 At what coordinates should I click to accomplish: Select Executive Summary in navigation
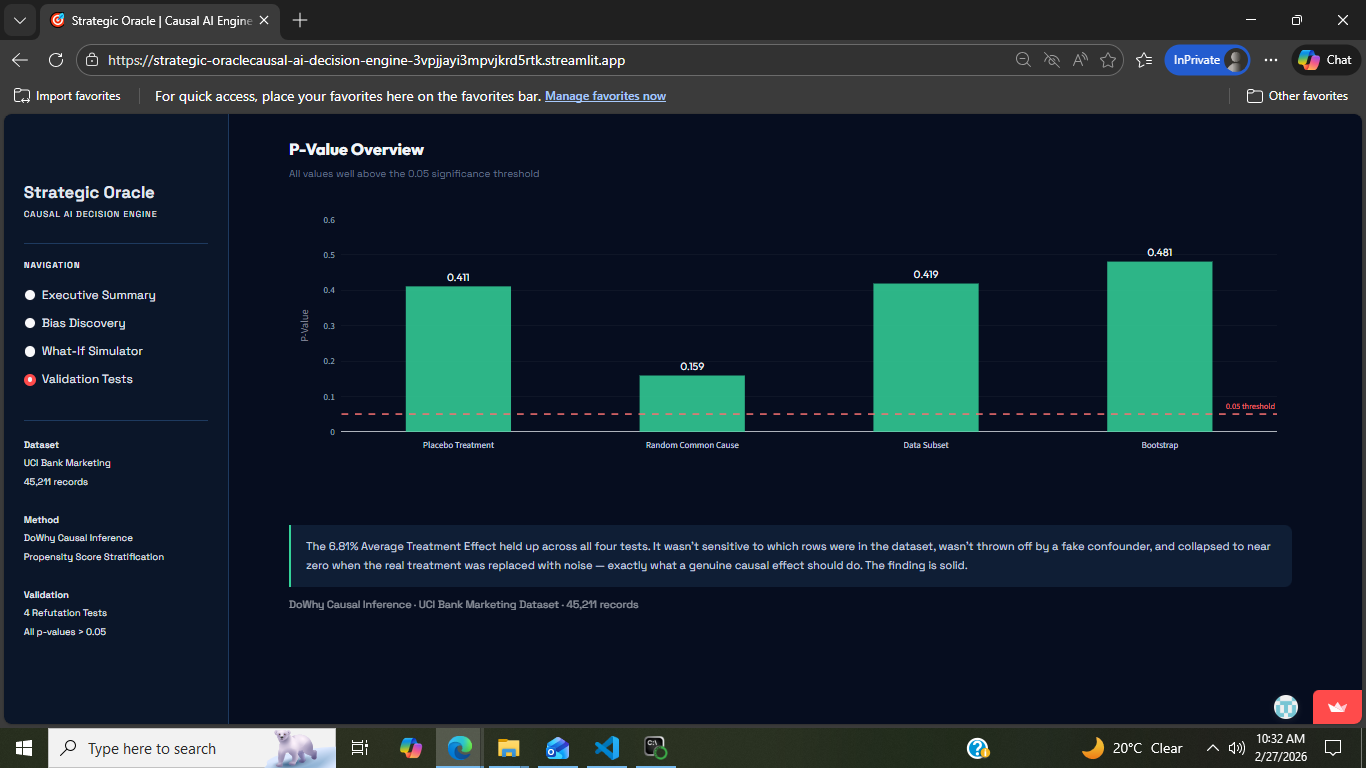[90, 295]
